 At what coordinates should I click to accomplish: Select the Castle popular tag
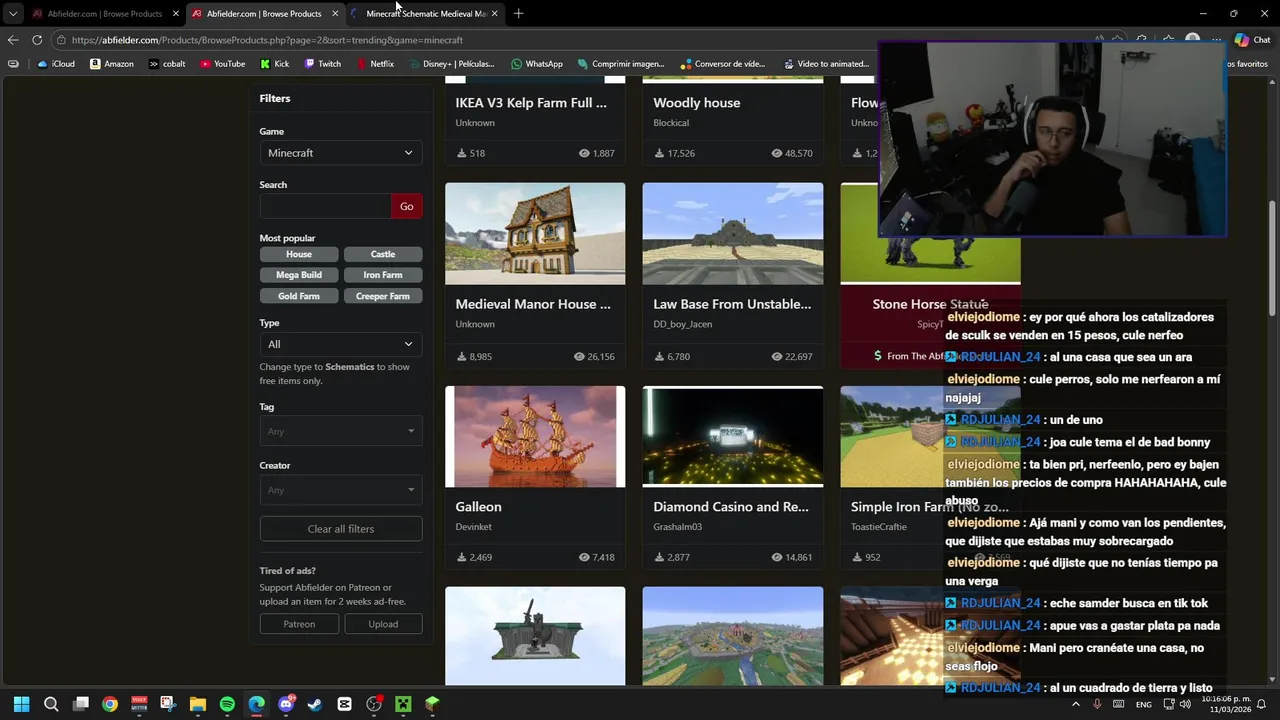coord(383,254)
